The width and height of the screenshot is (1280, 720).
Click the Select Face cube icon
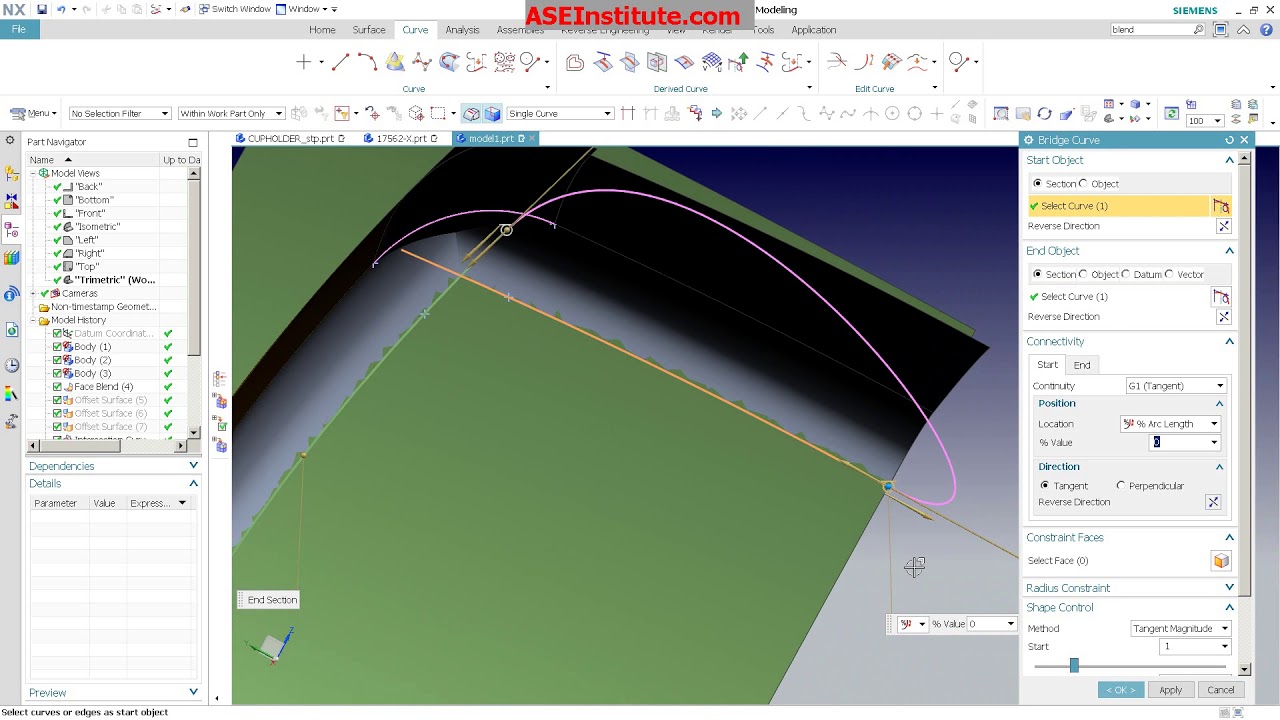click(x=1221, y=561)
